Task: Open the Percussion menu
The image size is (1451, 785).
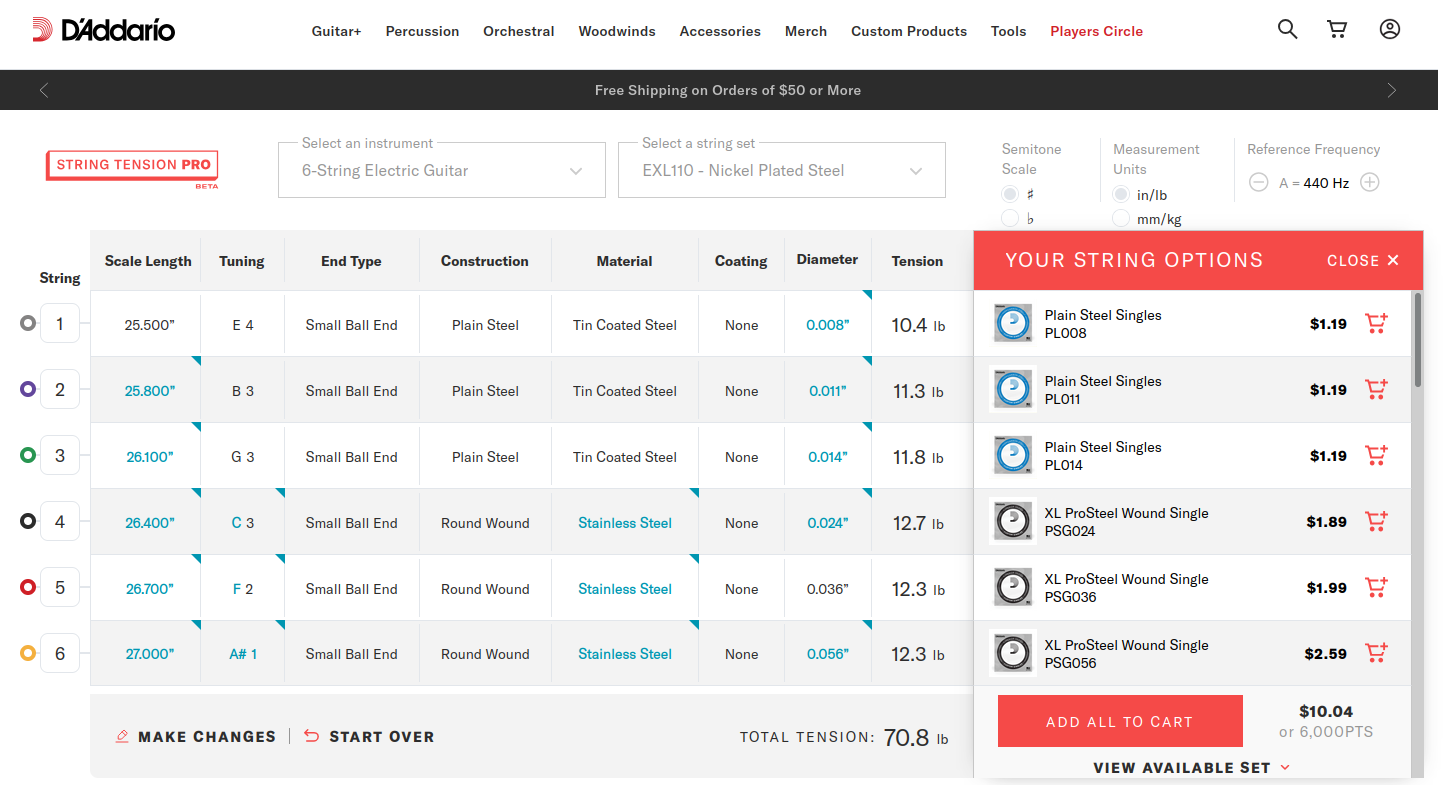Action: tap(422, 31)
